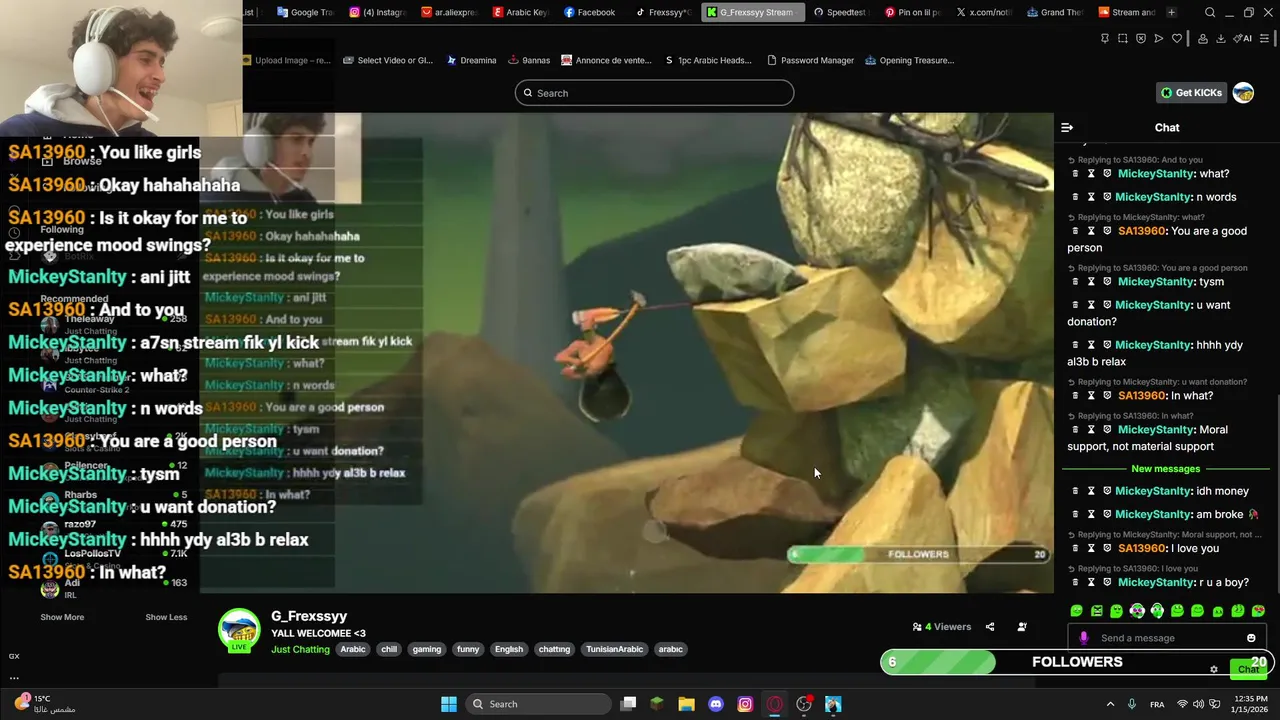
Task: Click the Get KICKs button
Action: pos(1191,92)
